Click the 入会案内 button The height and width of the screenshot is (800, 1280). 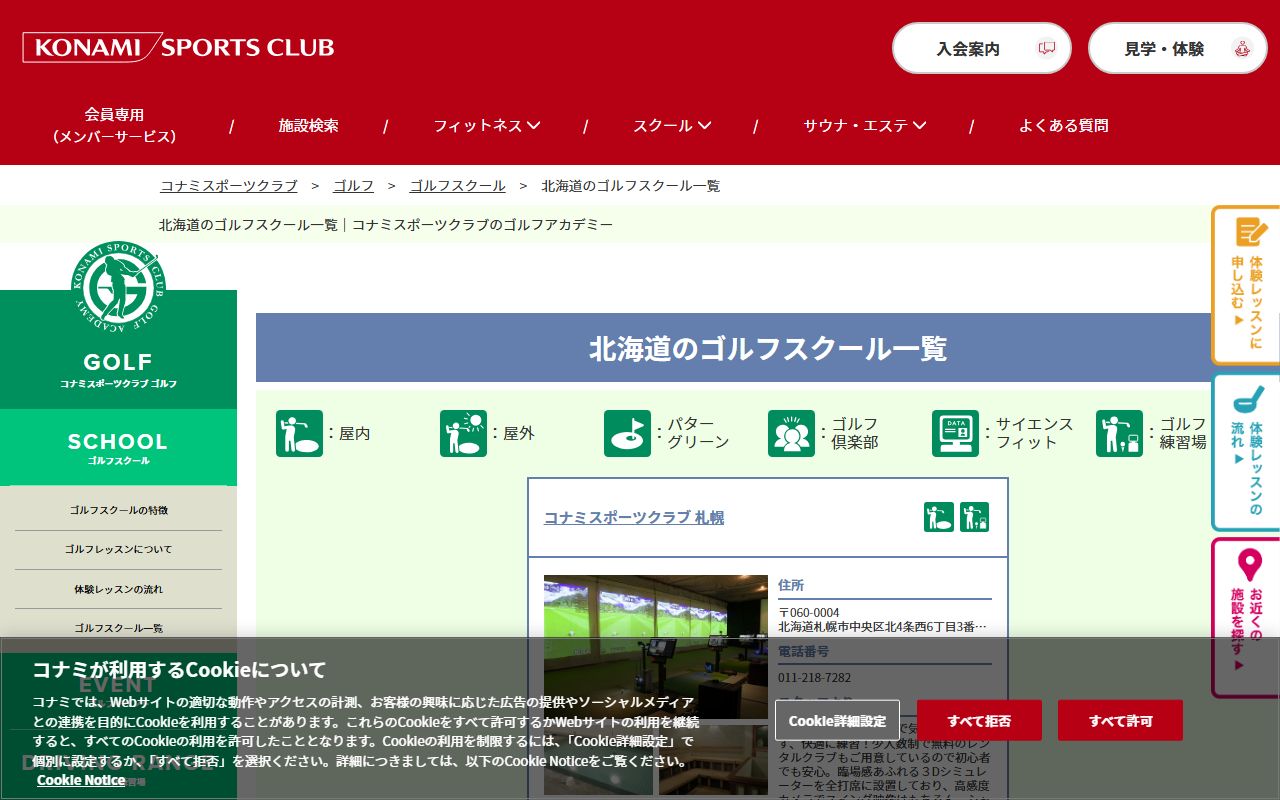click(x=981, y=48)
